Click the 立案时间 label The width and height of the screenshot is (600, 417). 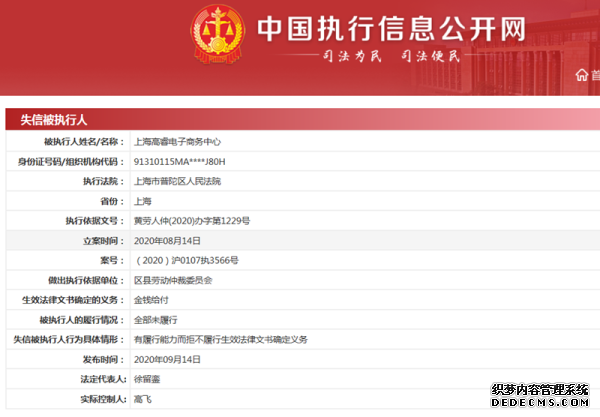[104, 241]
